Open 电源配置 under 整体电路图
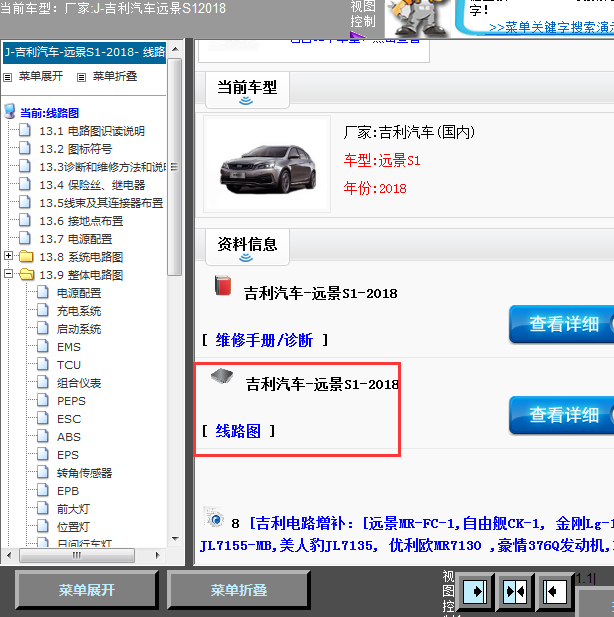Image resolution: width=614 pixels, height=617 pixels. coord(79,293)
